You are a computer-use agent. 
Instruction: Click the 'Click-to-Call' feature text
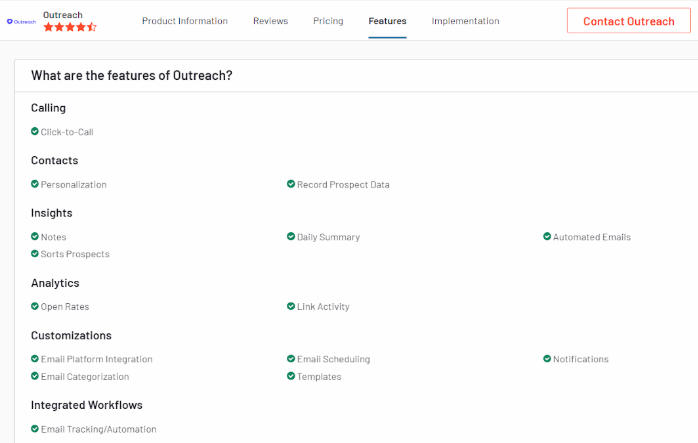coord(67,132)
